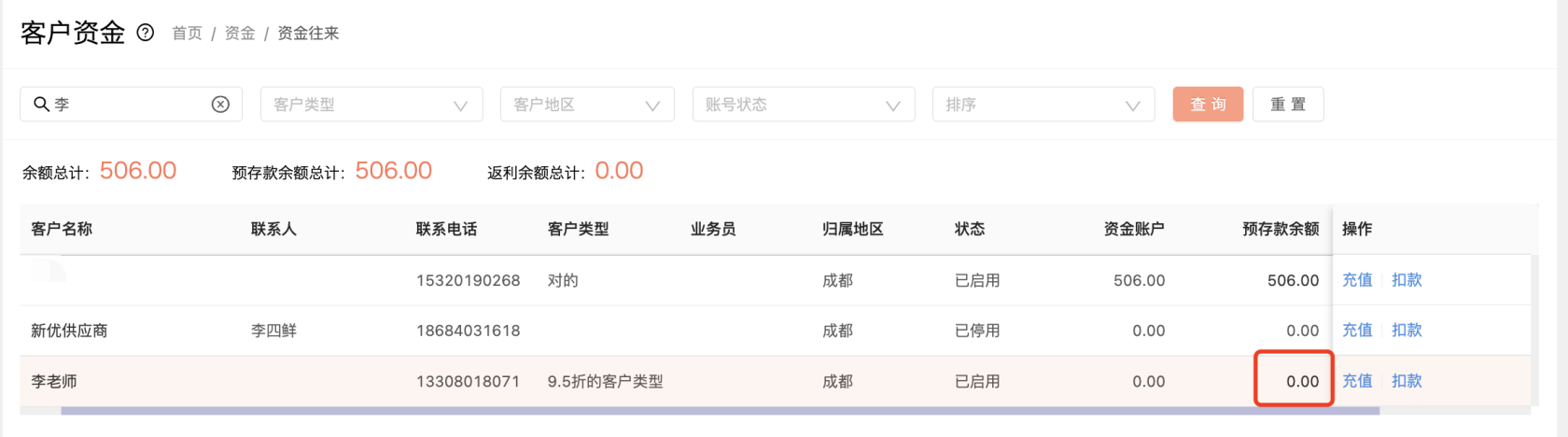
Task: Open the 客户类型 dropdown
Action: pos(371,105)
